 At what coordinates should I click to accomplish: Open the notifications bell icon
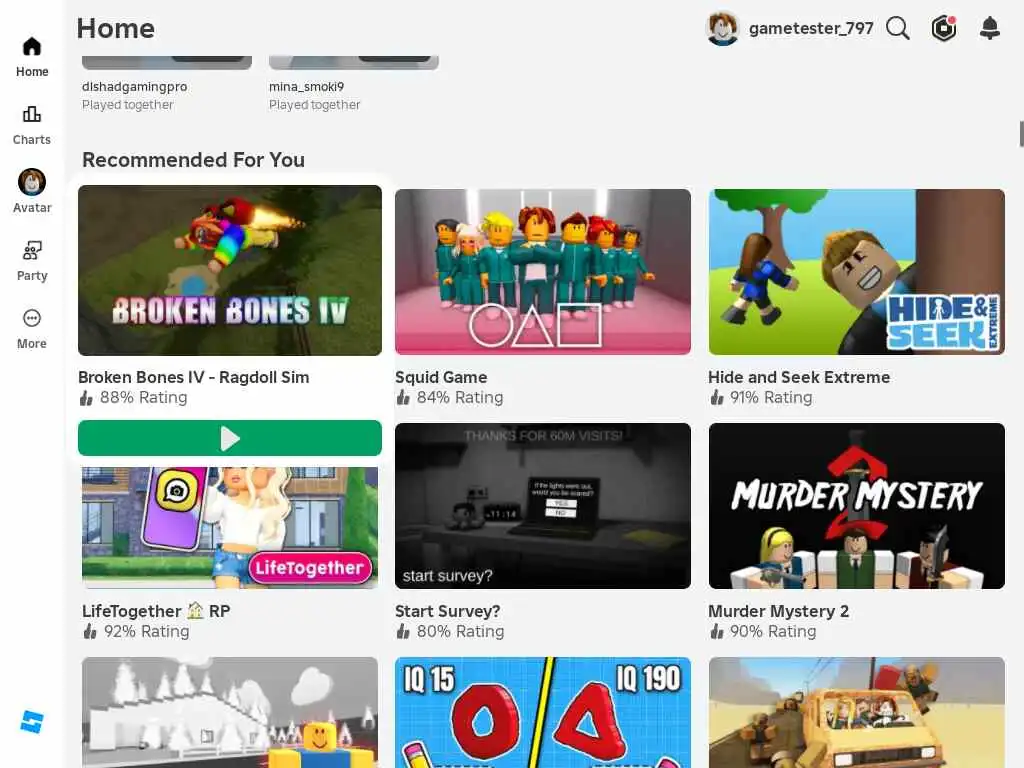(x=989, y=28)
